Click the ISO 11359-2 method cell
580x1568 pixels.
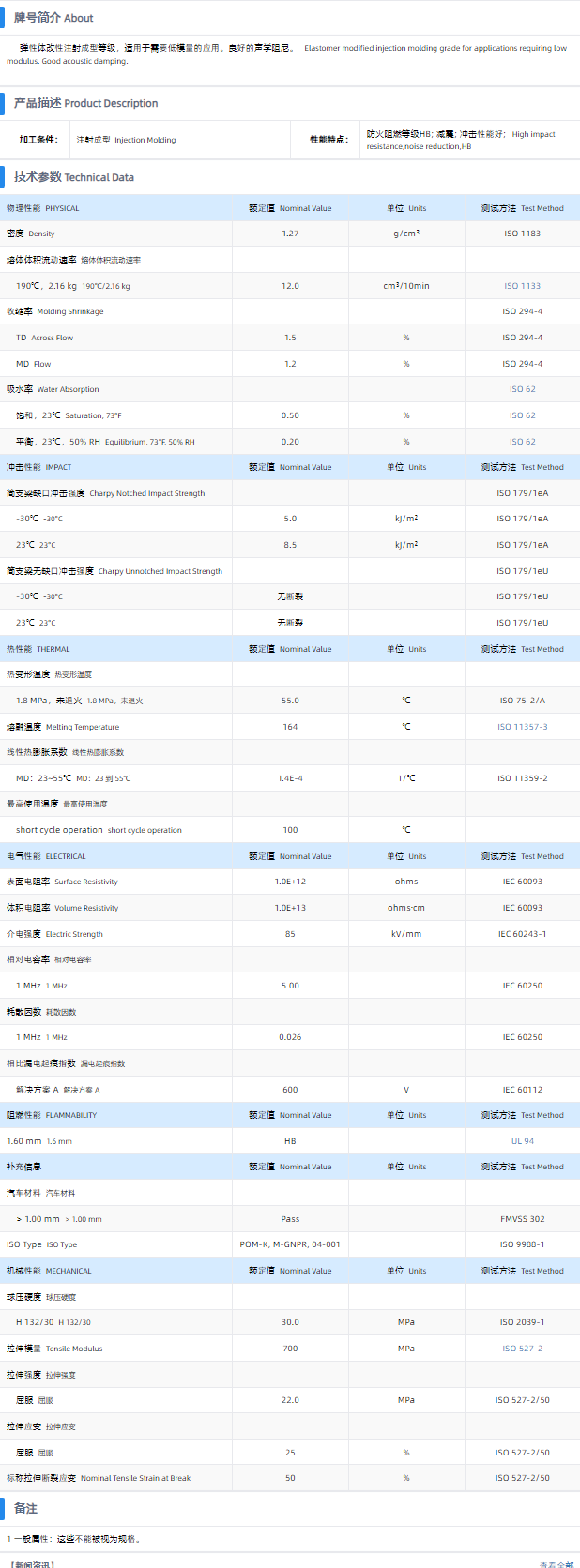point(522,778)
